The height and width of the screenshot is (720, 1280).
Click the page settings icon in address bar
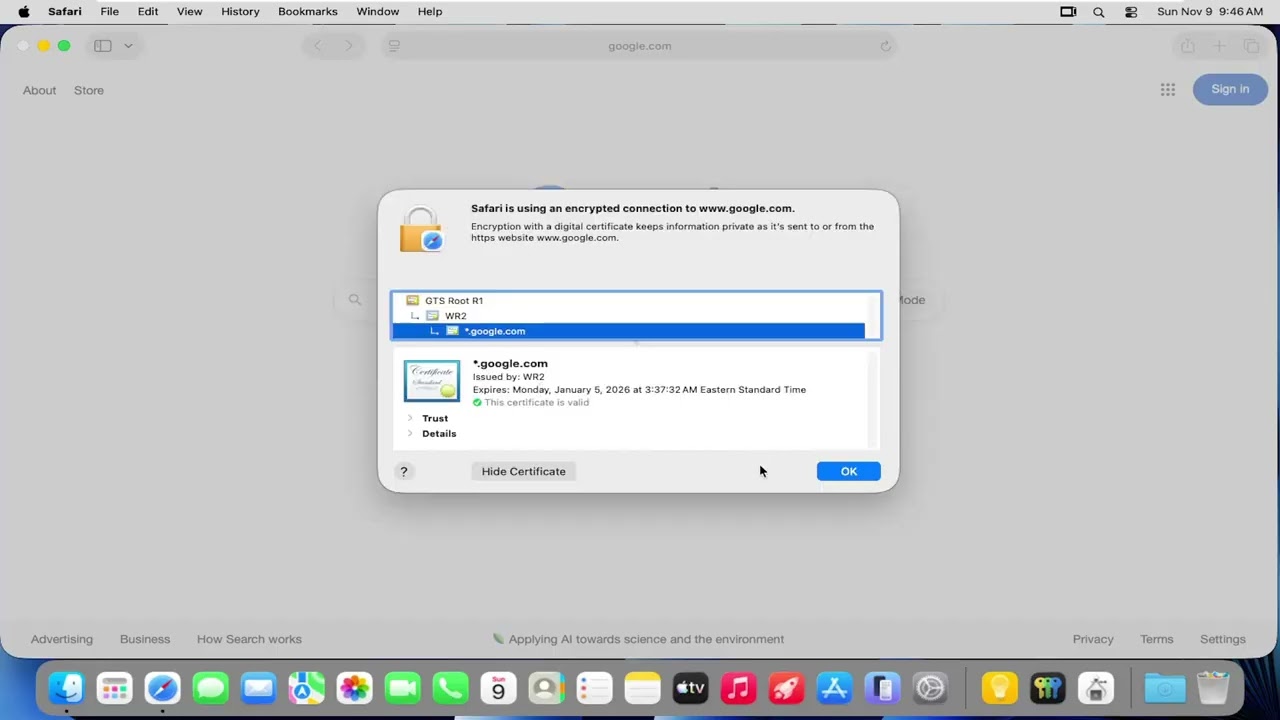[x=394, y=46]
